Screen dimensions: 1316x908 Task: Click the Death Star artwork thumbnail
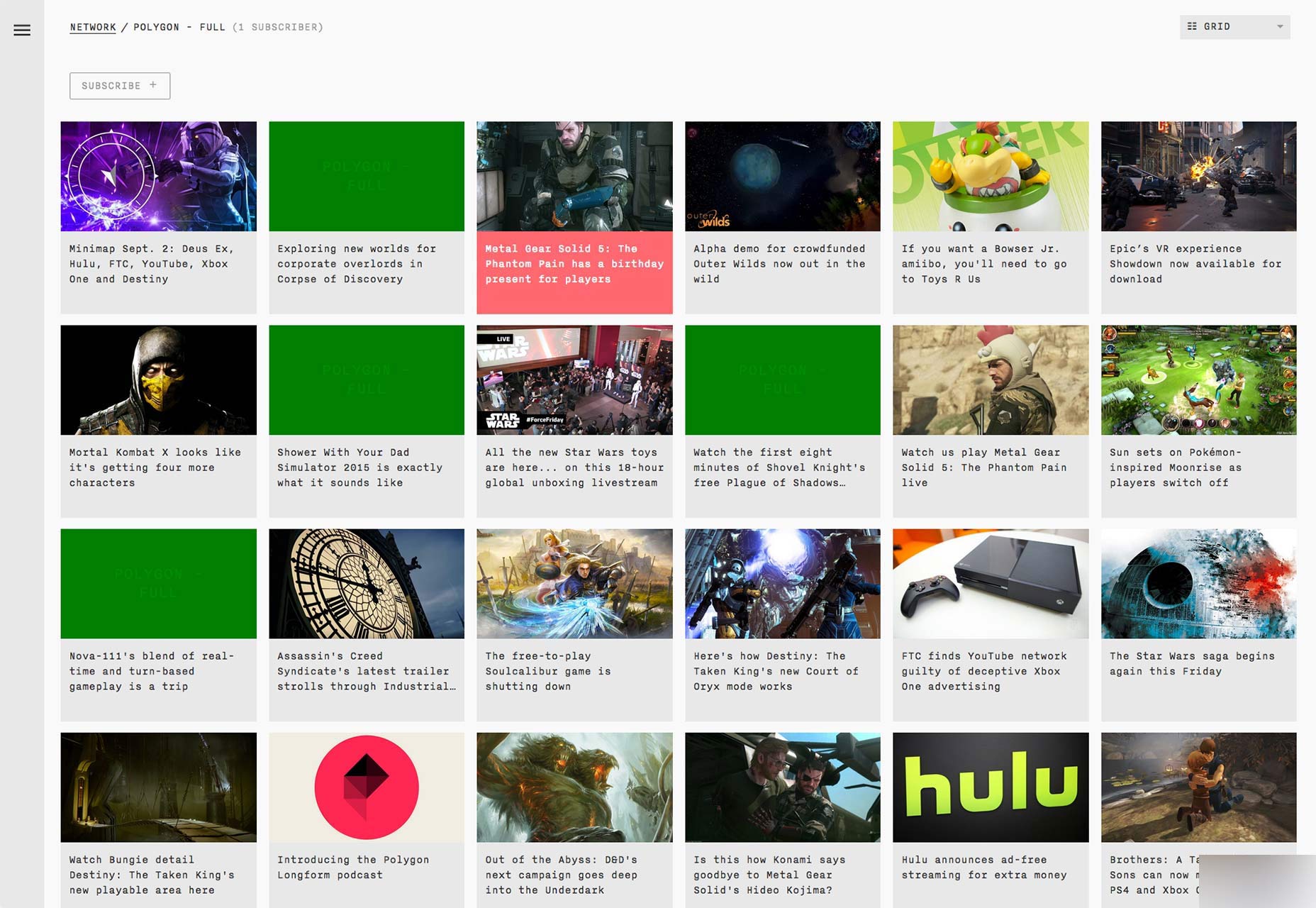[x=1199, y=584]
